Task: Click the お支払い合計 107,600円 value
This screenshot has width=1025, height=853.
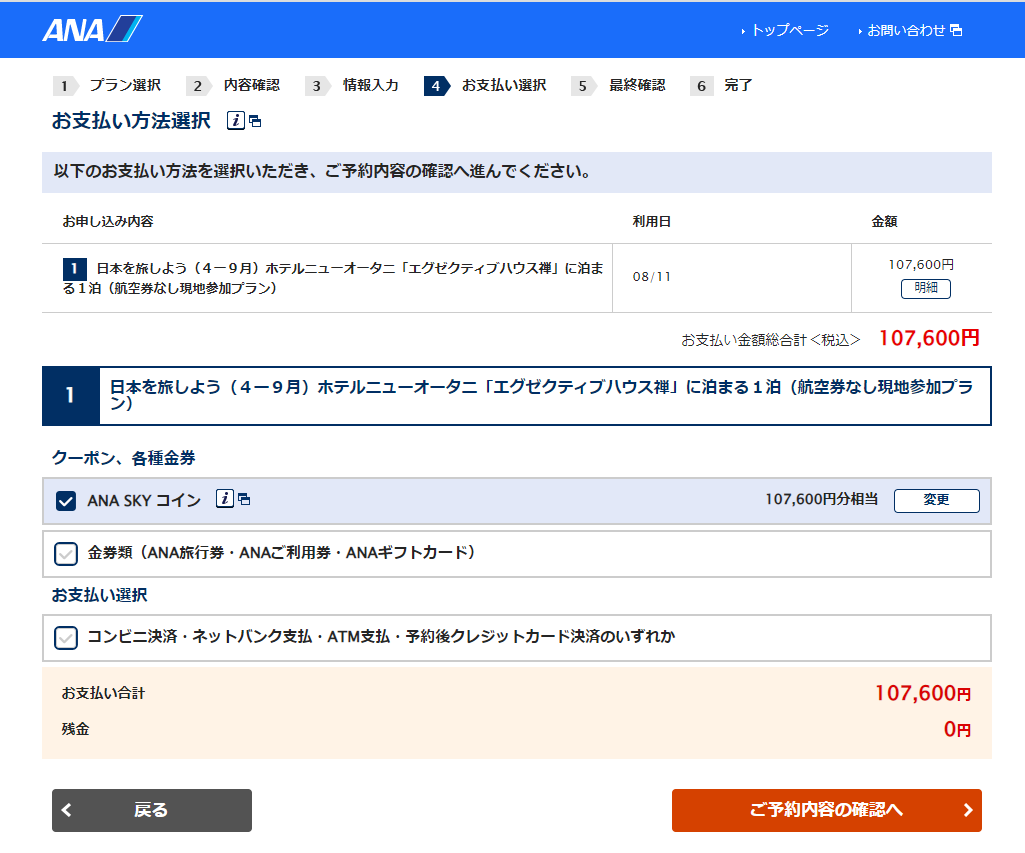Action: point(923,693)
